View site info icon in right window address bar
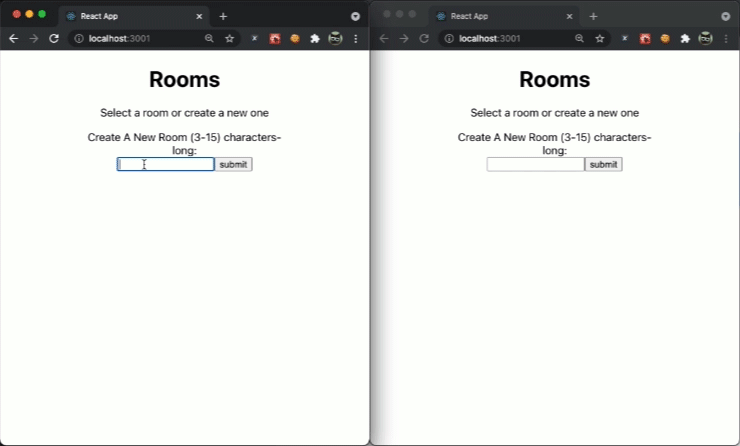740x446 pixels. click(x=449, y=39)
